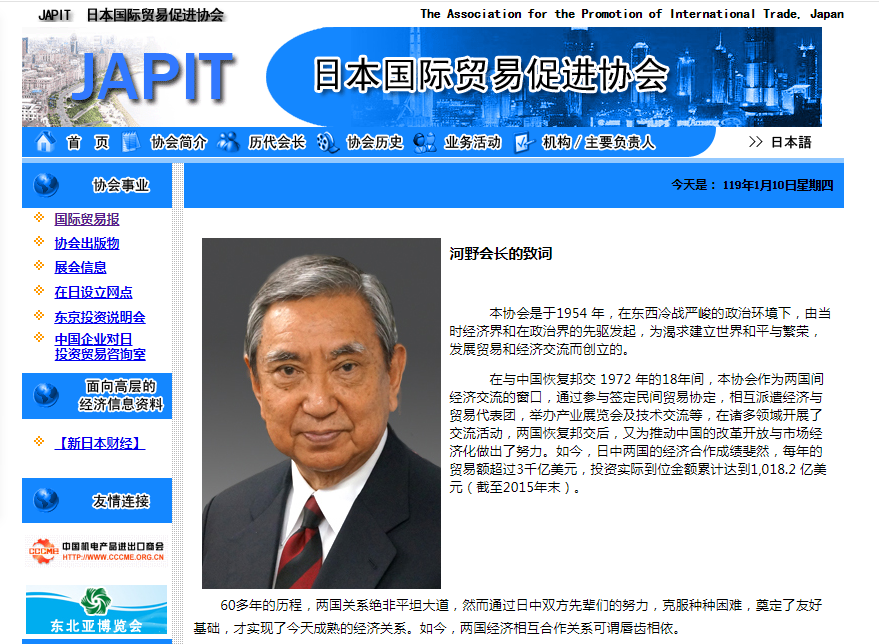Click the group icon beside 业务活动
This screenshot has width=879, height=644.
coord(424,142)
